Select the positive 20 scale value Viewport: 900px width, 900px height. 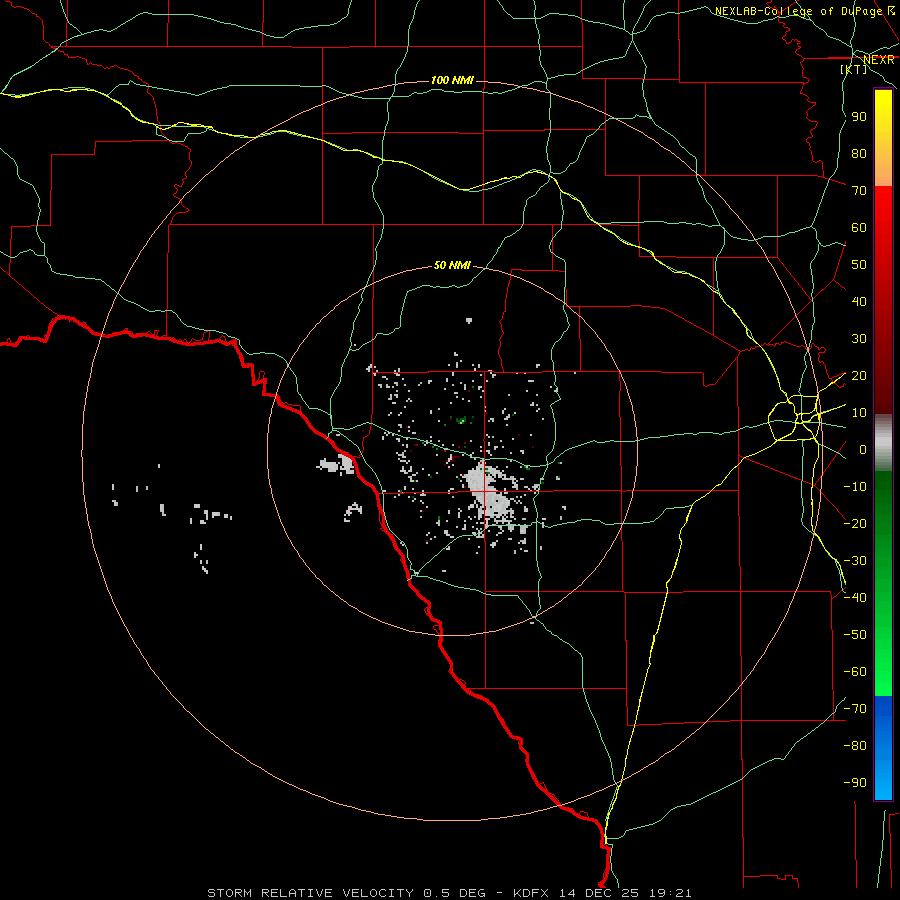tap(859, 376)
